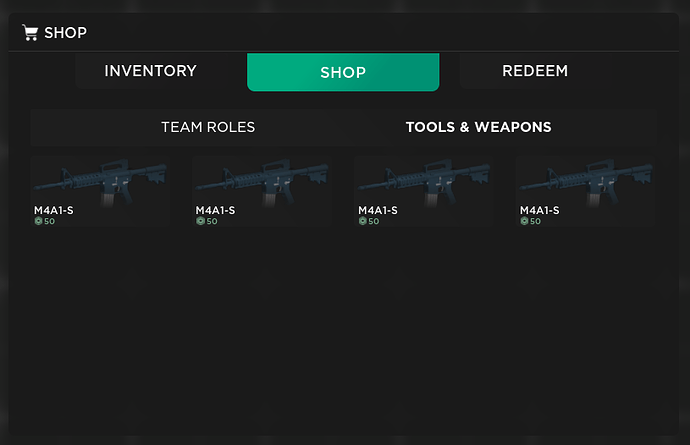Image resolution: width=690 pixels, height=445 pixels.
Task: Click the first M4A1-S name label
Action: (54, 210)
